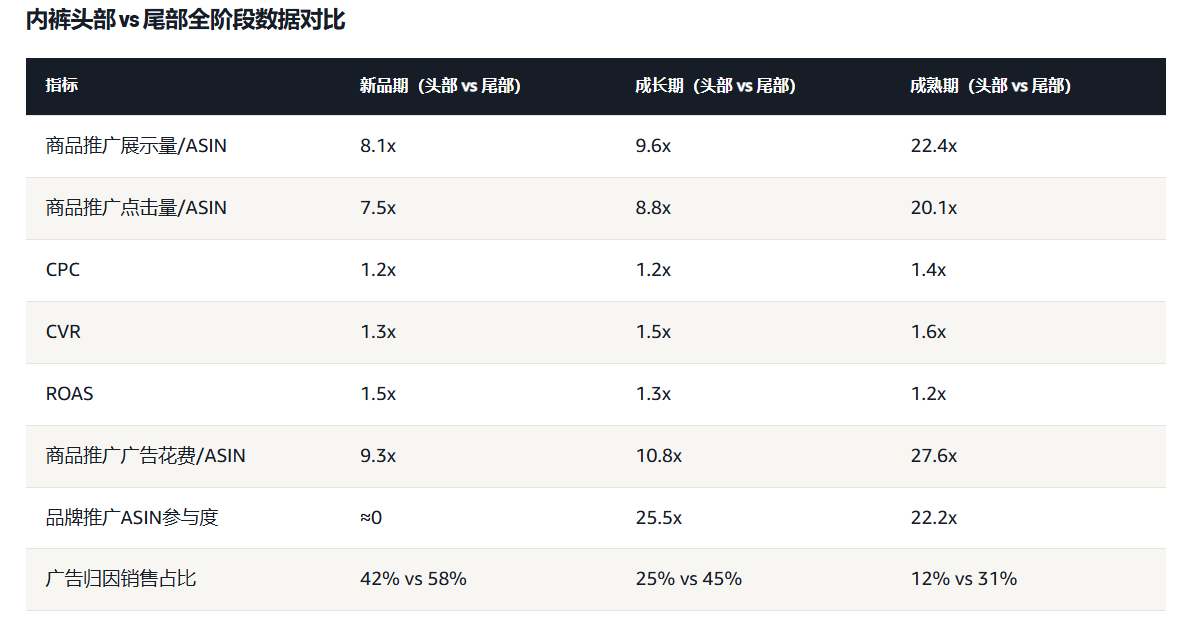1201x620 pixels.
Task: Click the ROAS row label
Action: (69, 394)
